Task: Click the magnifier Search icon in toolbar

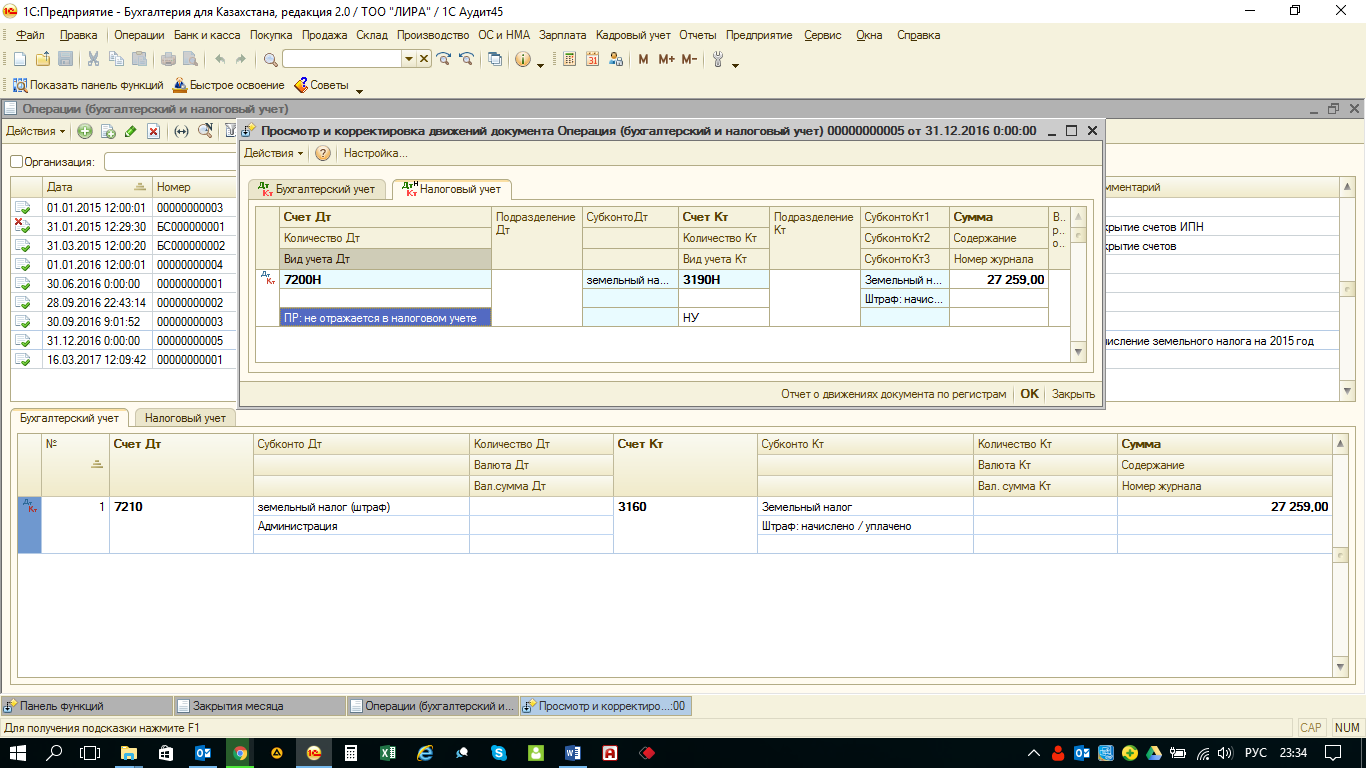Action: click(x=270, y=59)
